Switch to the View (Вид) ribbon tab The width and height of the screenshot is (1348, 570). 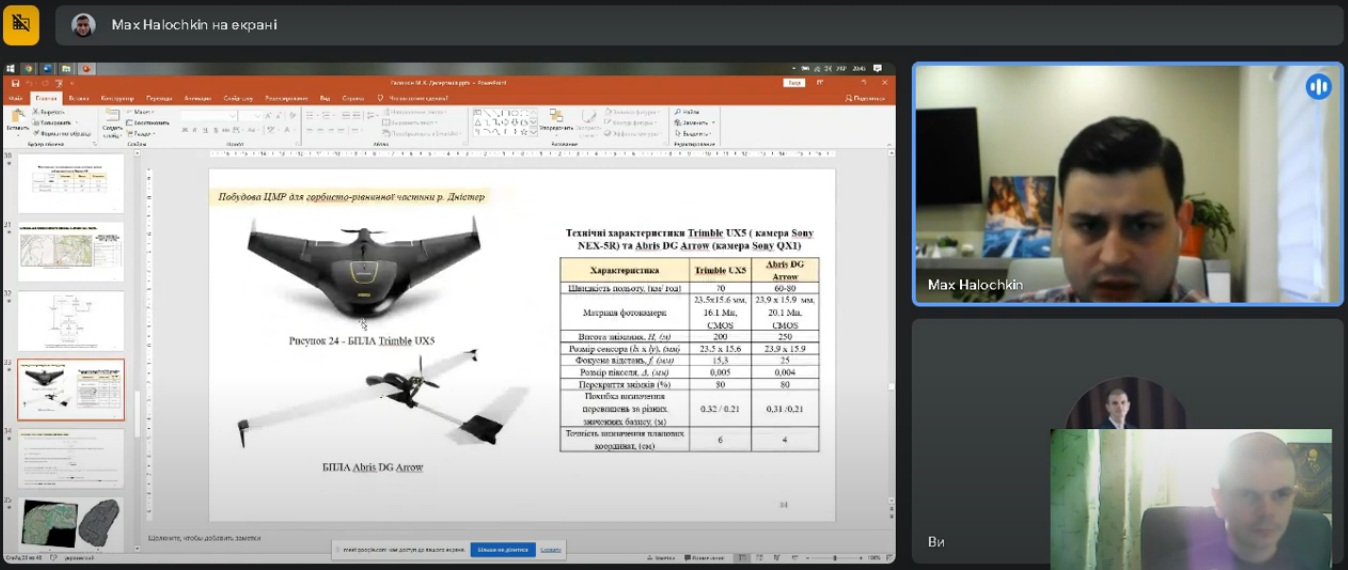[x=325, y=98]
